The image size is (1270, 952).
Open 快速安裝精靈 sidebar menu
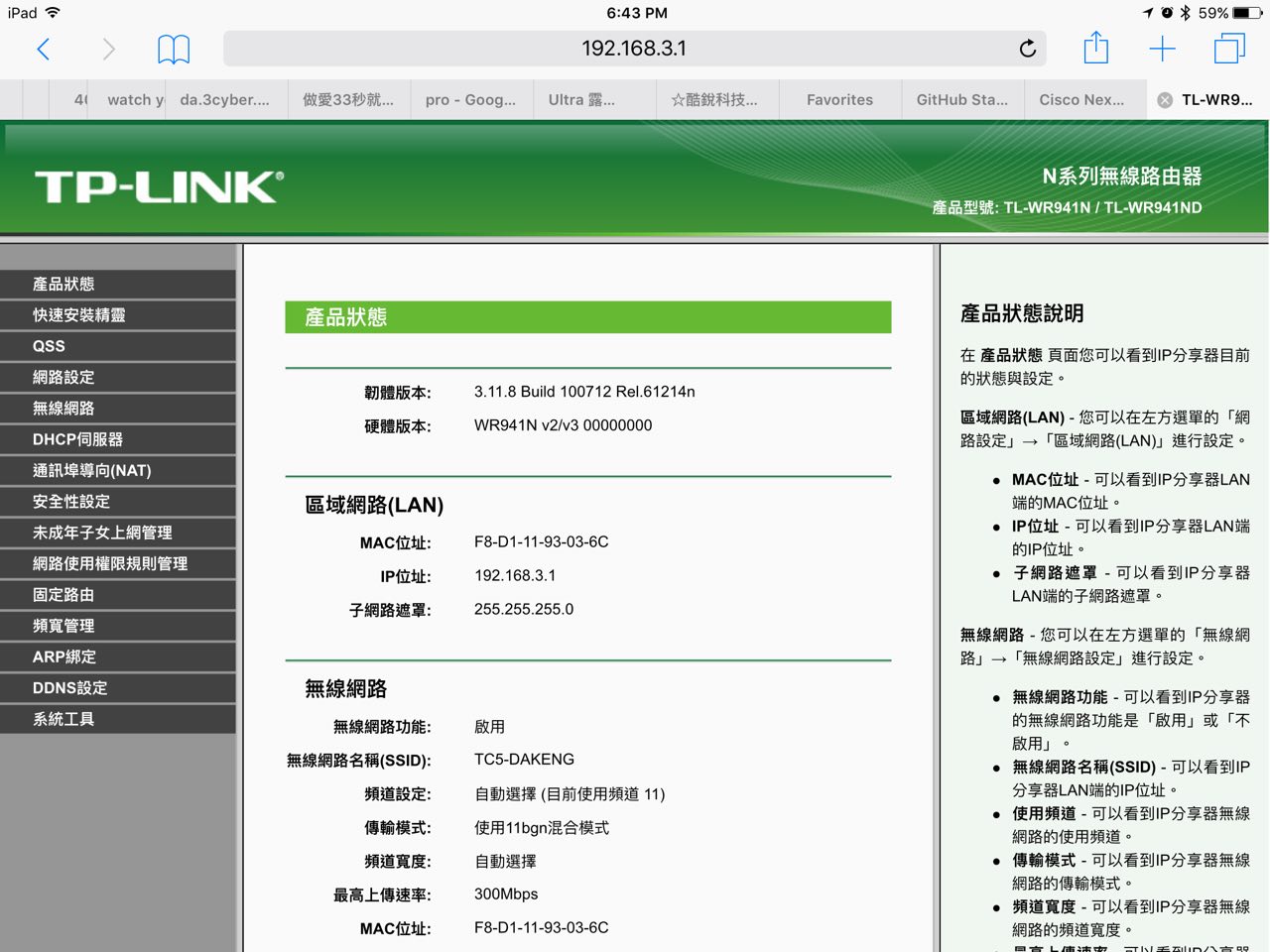coord(118,315)
